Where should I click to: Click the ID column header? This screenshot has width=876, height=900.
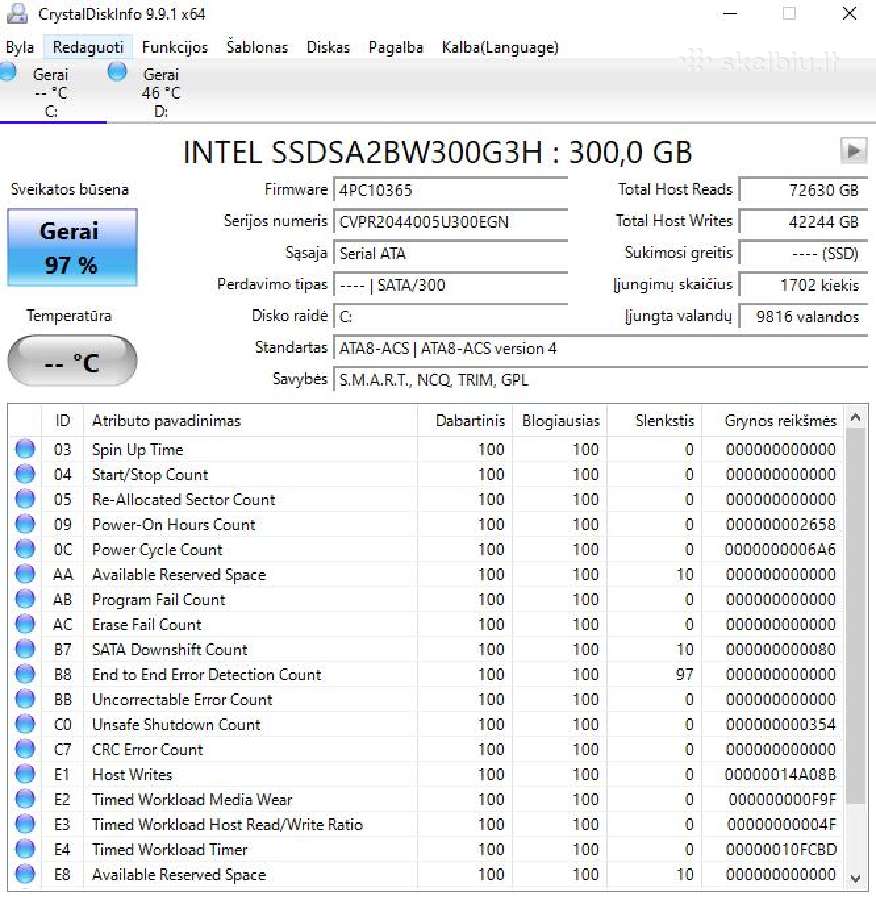point(63,421)
